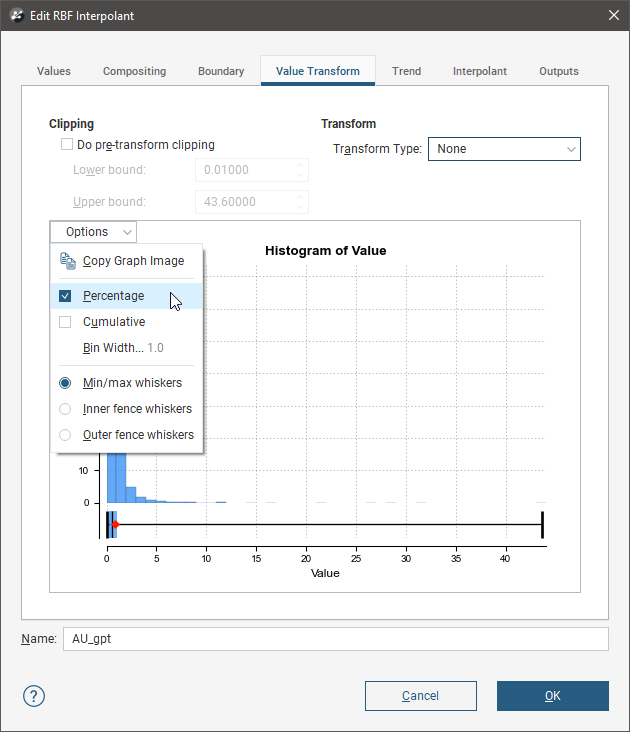
Task: Click the Name field containing AU_gpt
Action: coord(335,639)
